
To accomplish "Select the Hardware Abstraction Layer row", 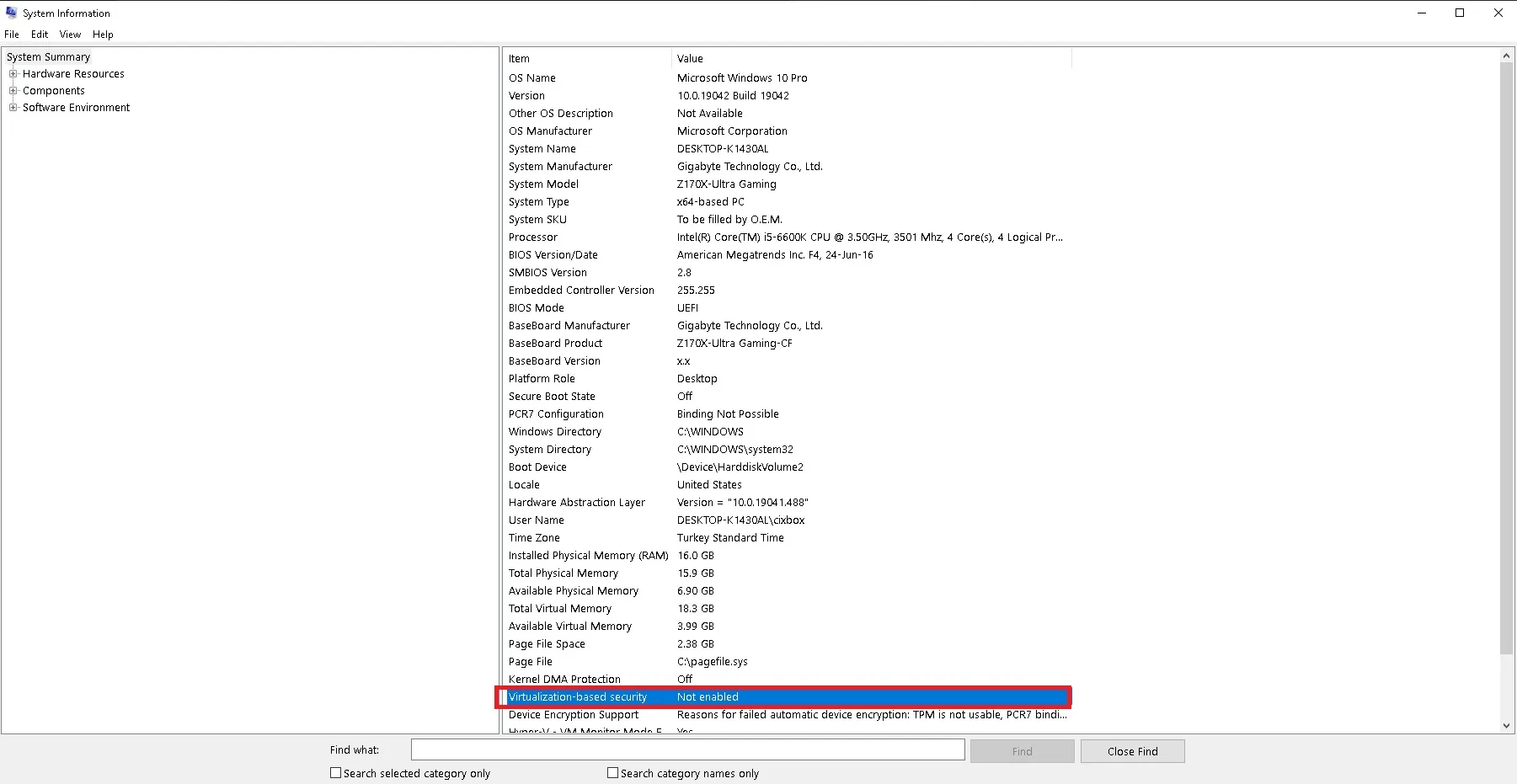I will [788, 503].
